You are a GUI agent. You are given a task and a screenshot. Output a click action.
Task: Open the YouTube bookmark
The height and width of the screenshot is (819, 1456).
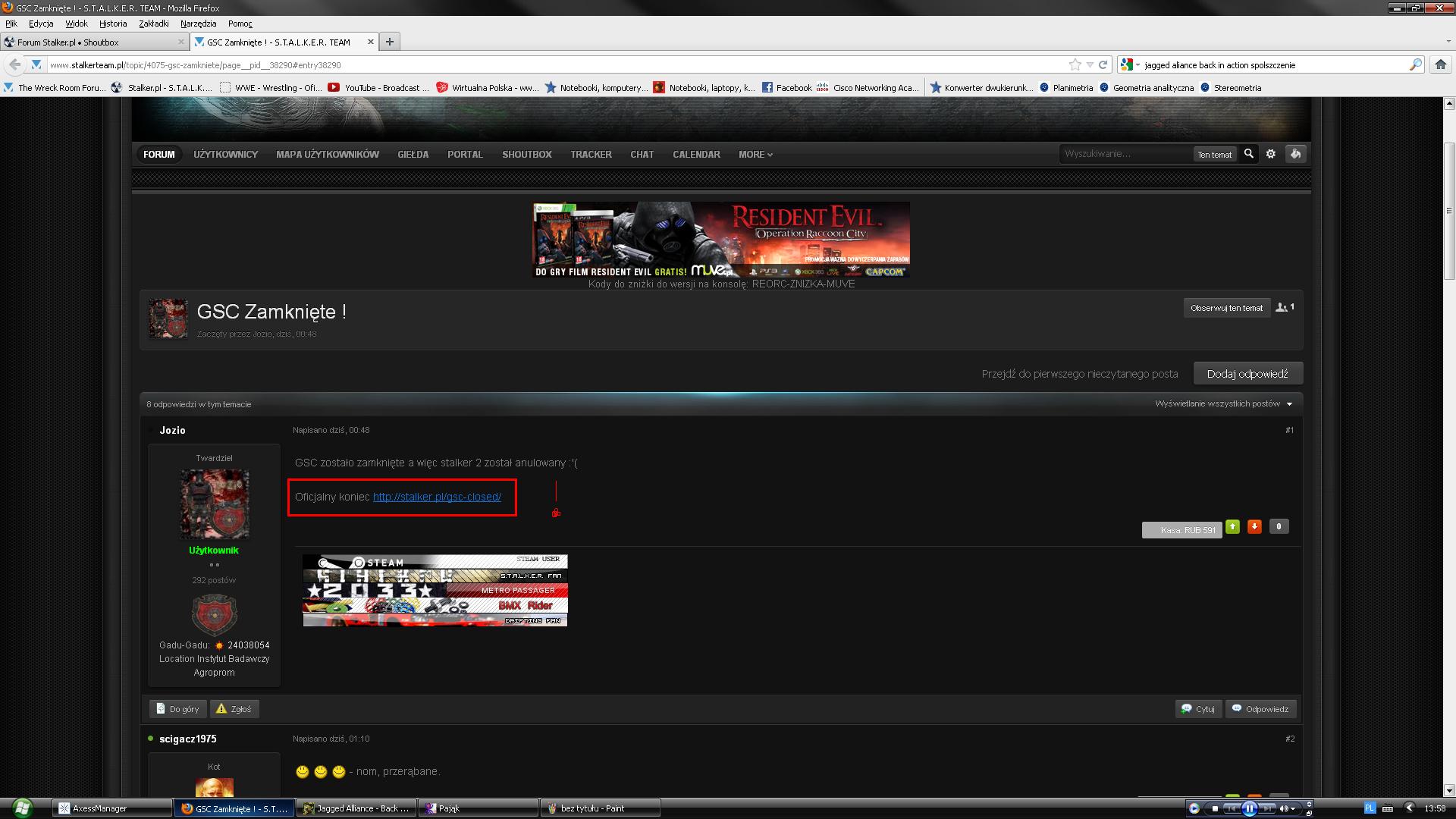[x=378, y=88]
